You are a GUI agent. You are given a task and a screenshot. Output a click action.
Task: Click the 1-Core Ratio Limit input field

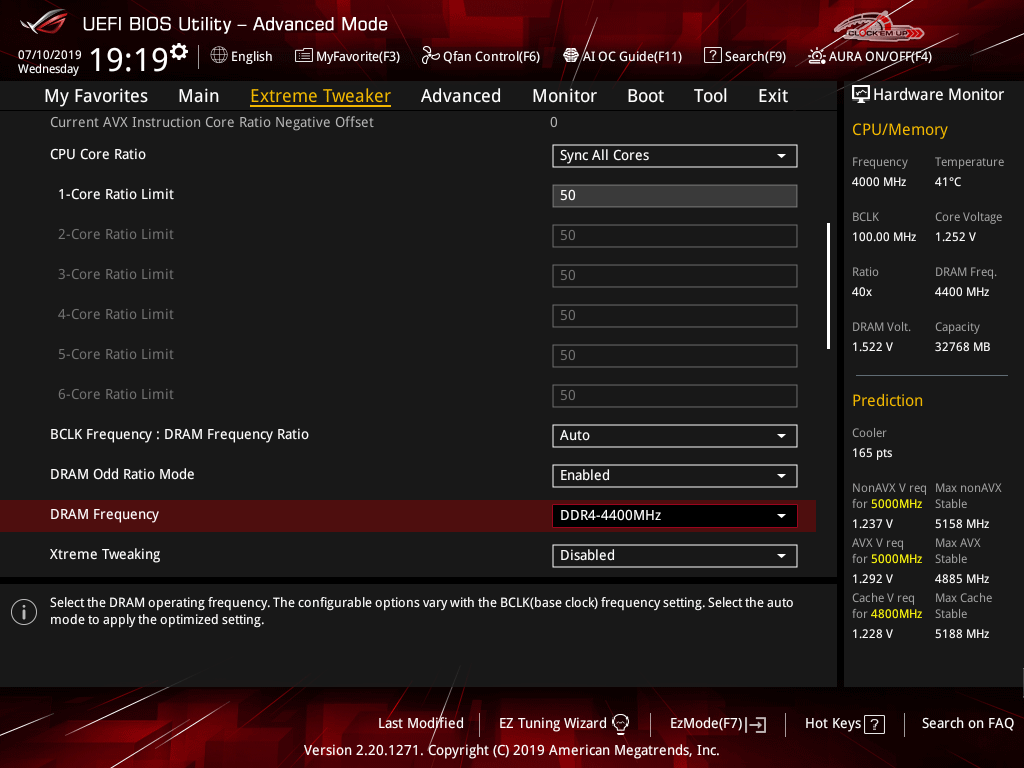(674, 196)
